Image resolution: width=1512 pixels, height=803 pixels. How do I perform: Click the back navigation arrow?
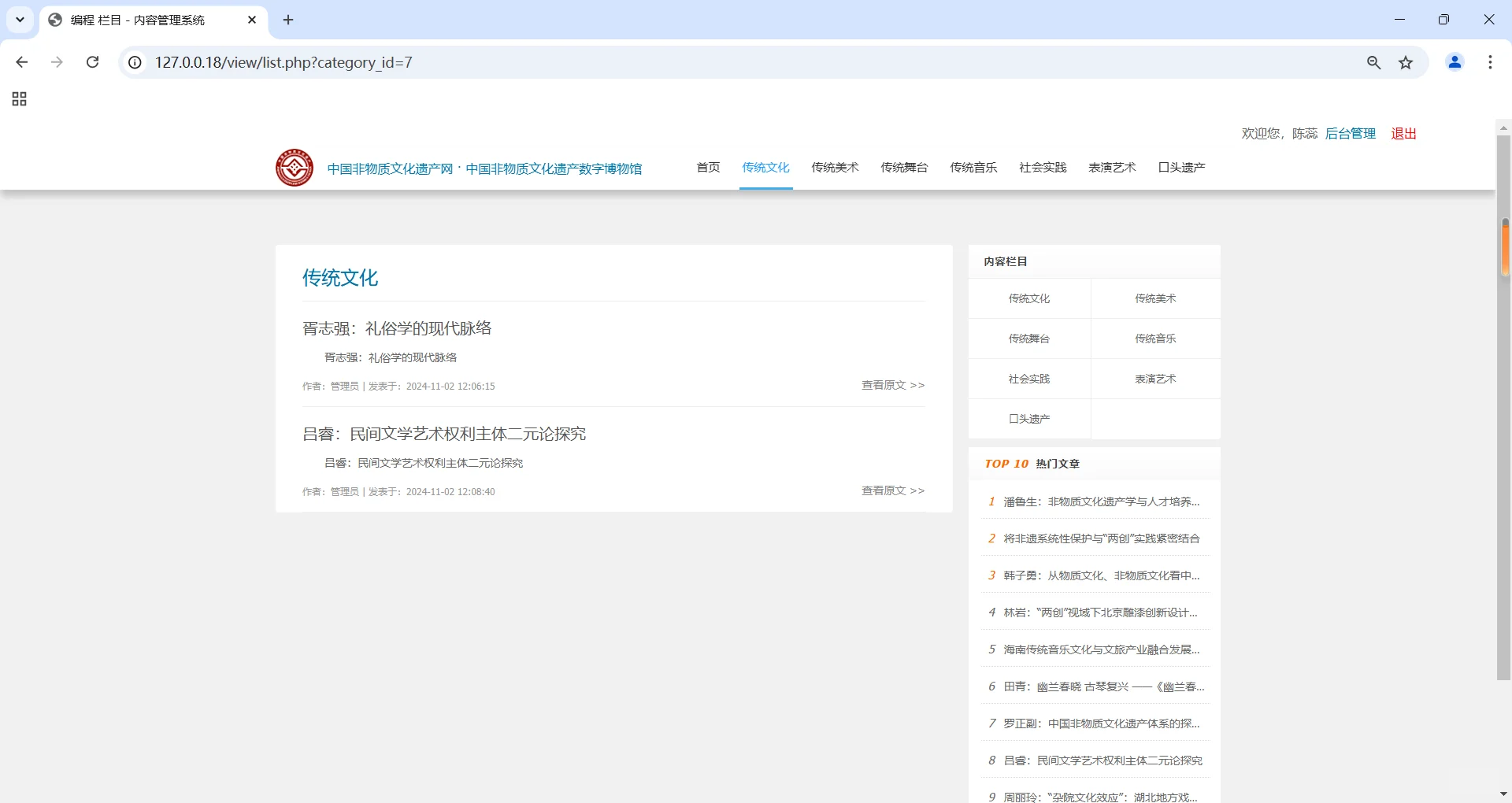21,62
